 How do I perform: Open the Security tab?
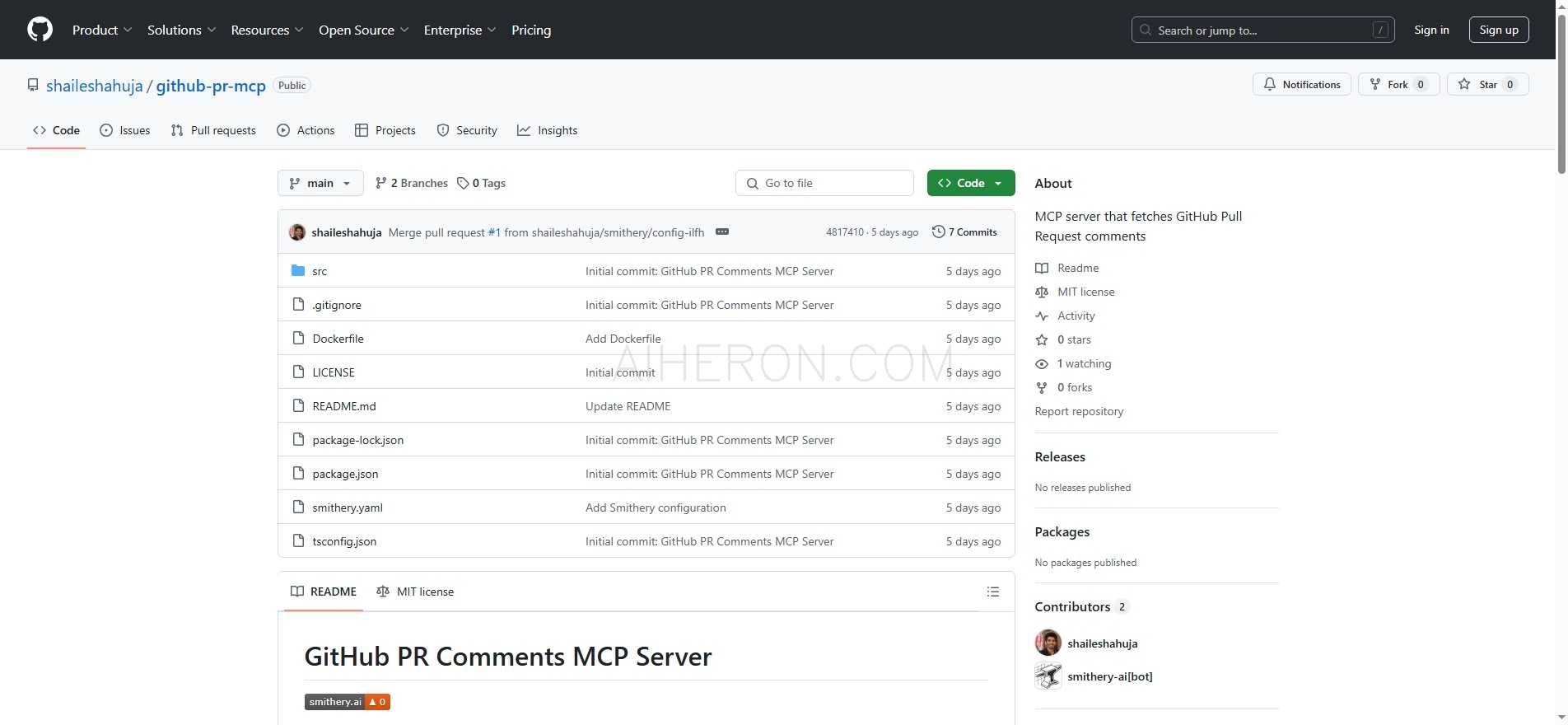pyautogui.click(x=467, y=130)
